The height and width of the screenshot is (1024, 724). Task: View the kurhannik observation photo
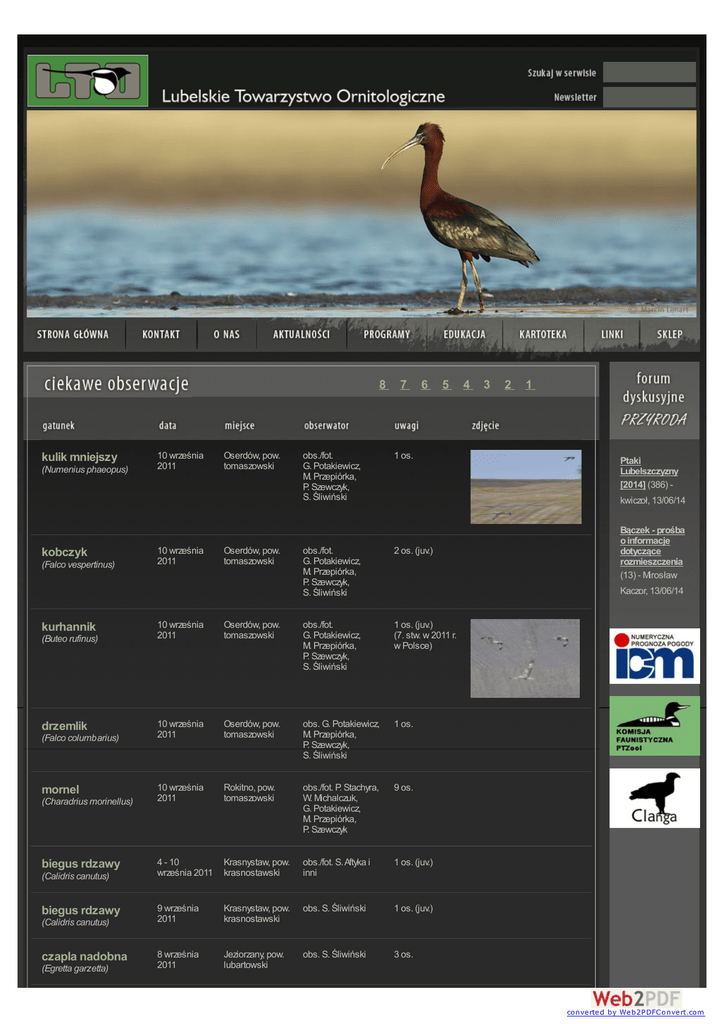pyautogui.click(x=525, y=658)
